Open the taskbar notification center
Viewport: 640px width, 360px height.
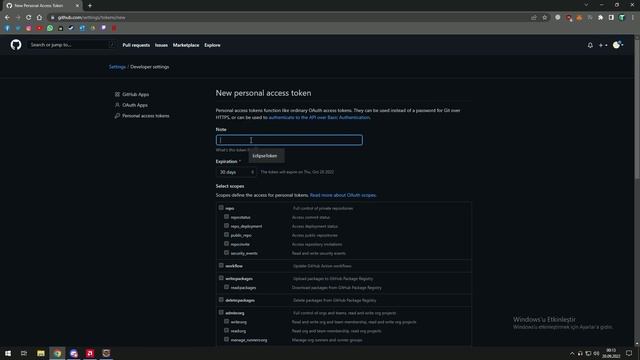(629, 353)
